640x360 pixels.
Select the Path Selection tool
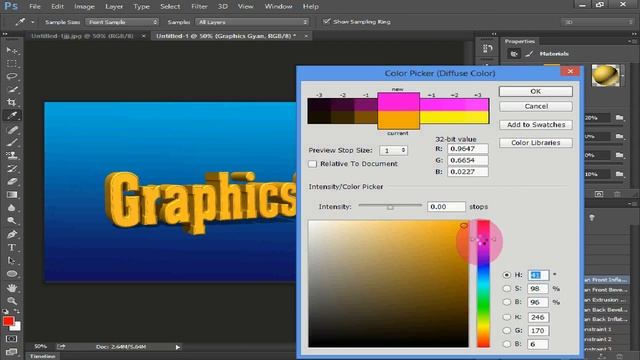click(x=11, y=260)
